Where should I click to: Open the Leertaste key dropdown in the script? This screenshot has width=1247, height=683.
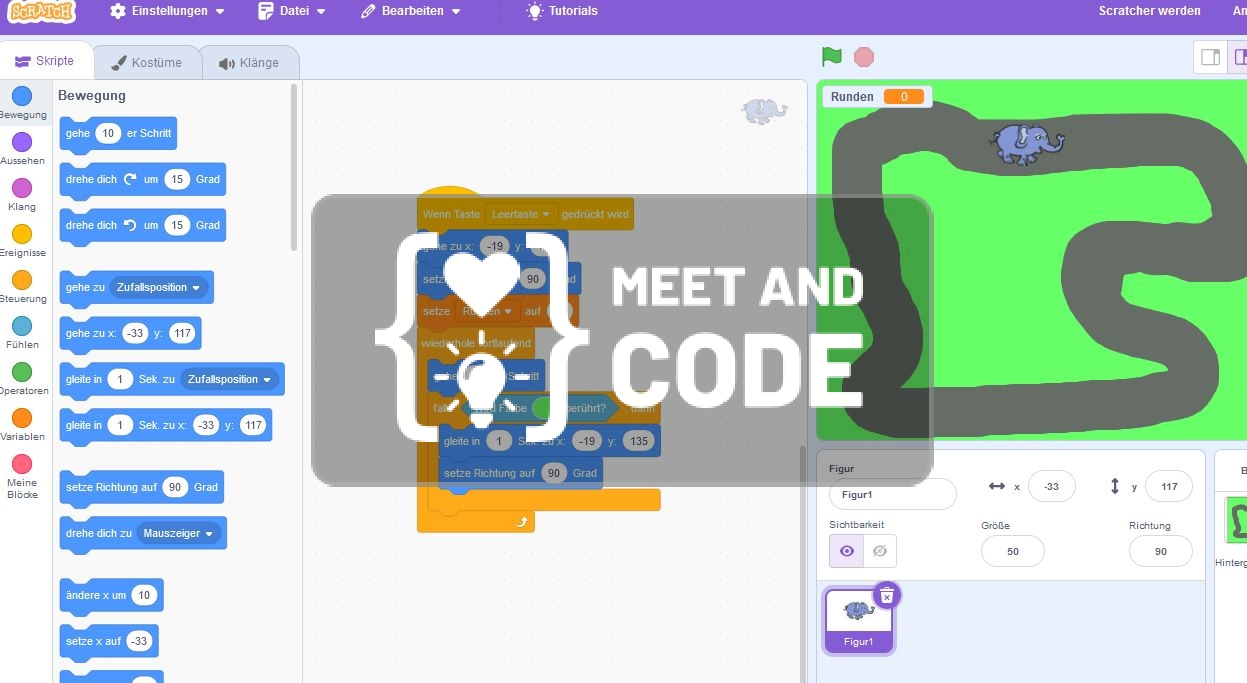(x=521, y=214)
